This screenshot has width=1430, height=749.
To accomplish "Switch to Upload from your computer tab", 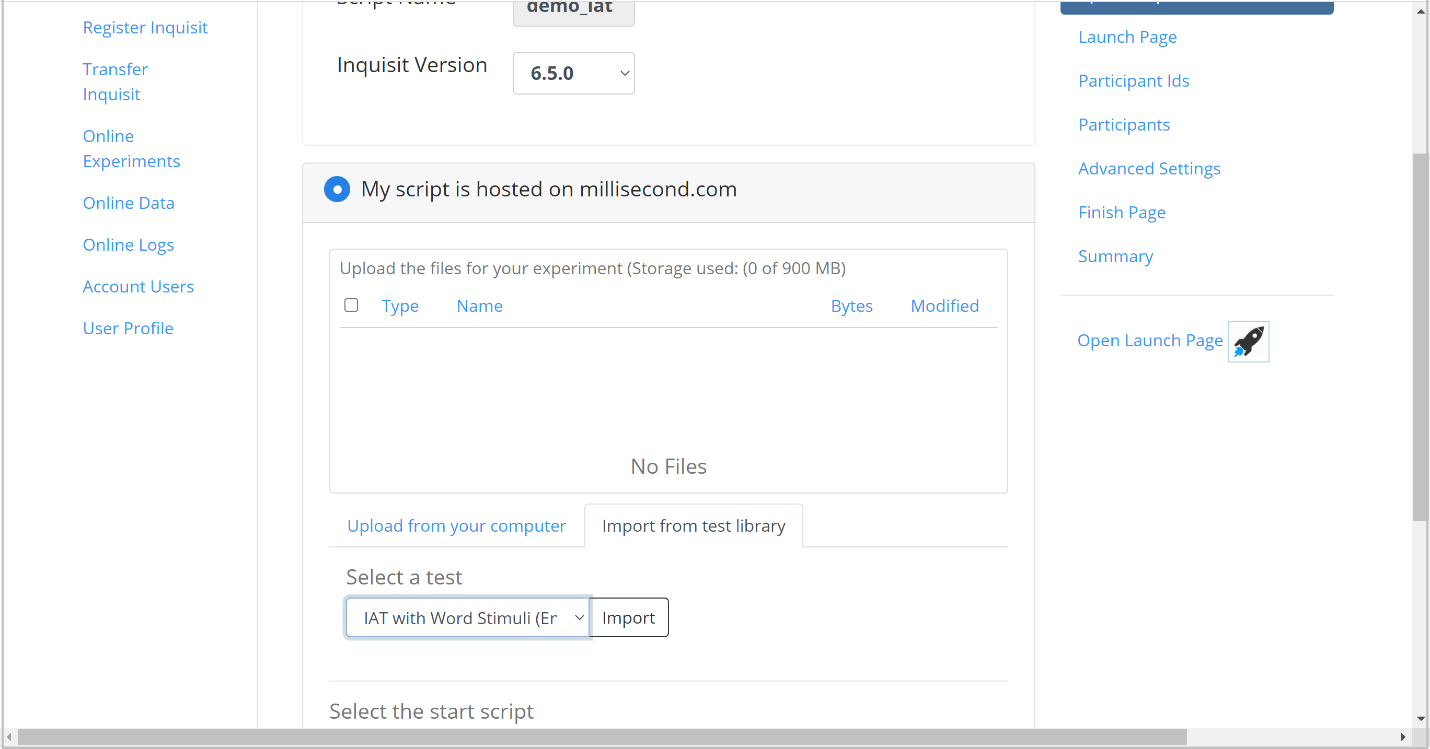I will coord(457,526).
